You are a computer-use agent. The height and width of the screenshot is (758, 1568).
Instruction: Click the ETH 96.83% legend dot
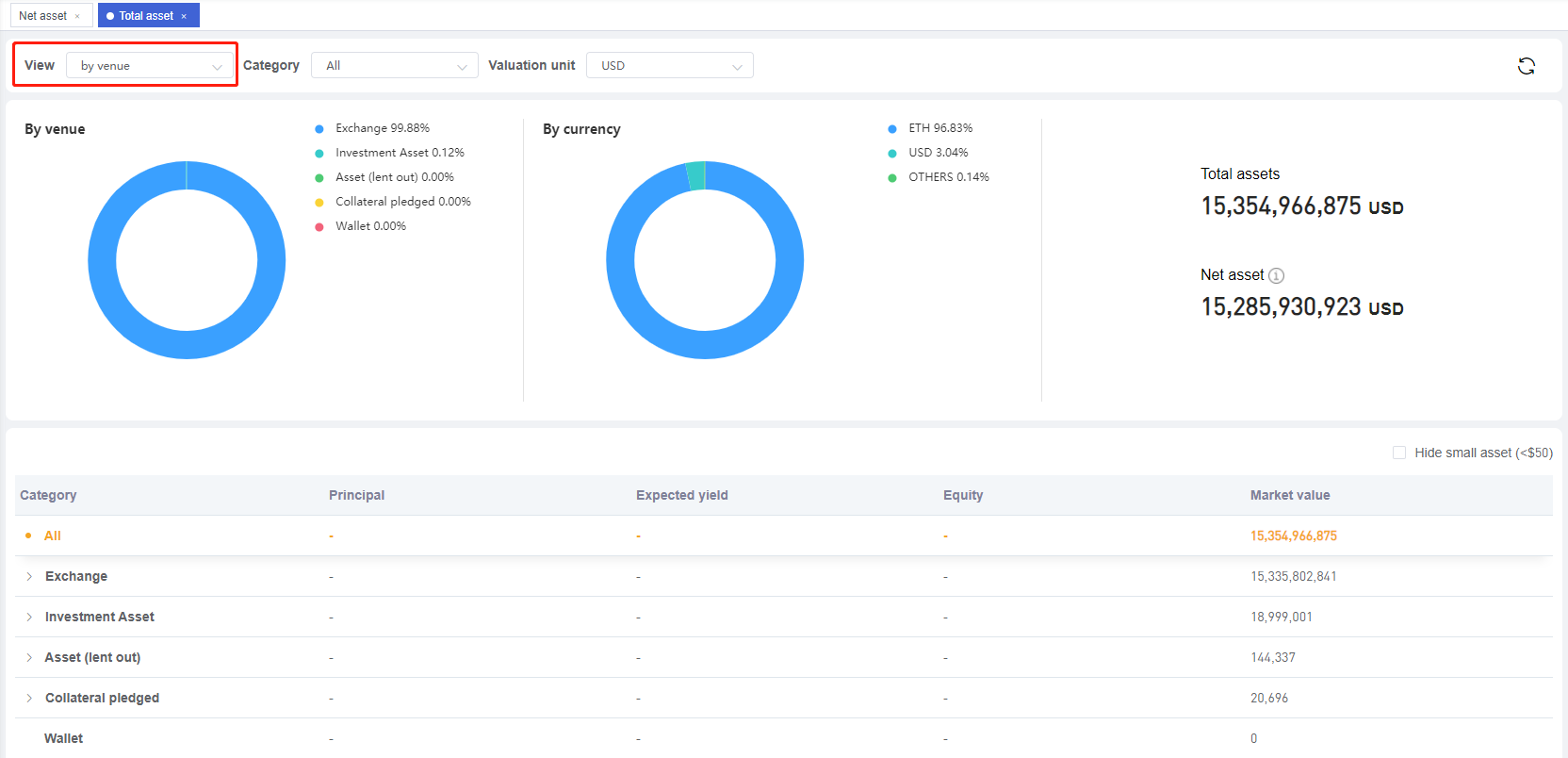click(x=892, y=129)
